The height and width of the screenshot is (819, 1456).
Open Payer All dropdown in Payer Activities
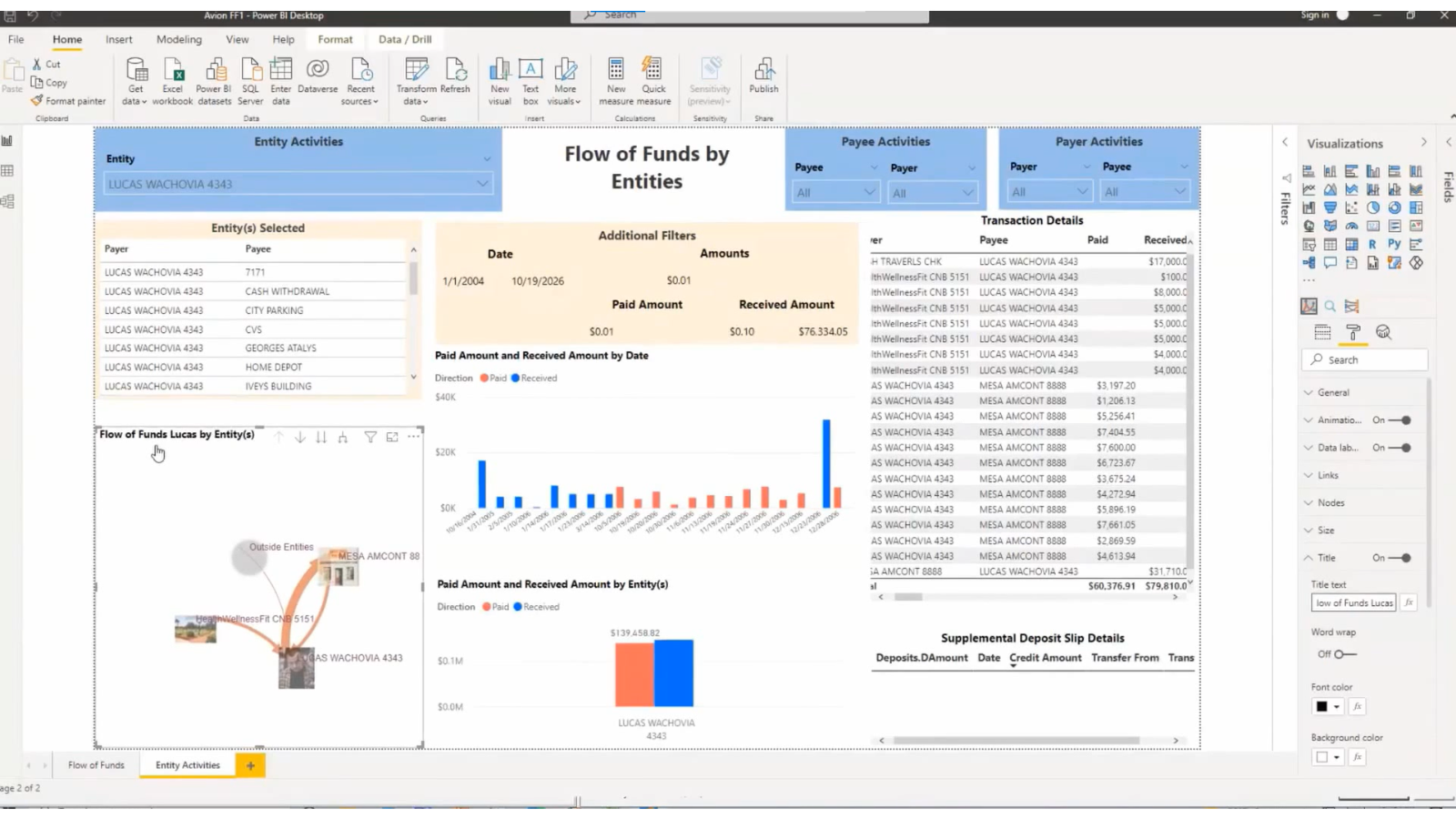point(1049,191)
